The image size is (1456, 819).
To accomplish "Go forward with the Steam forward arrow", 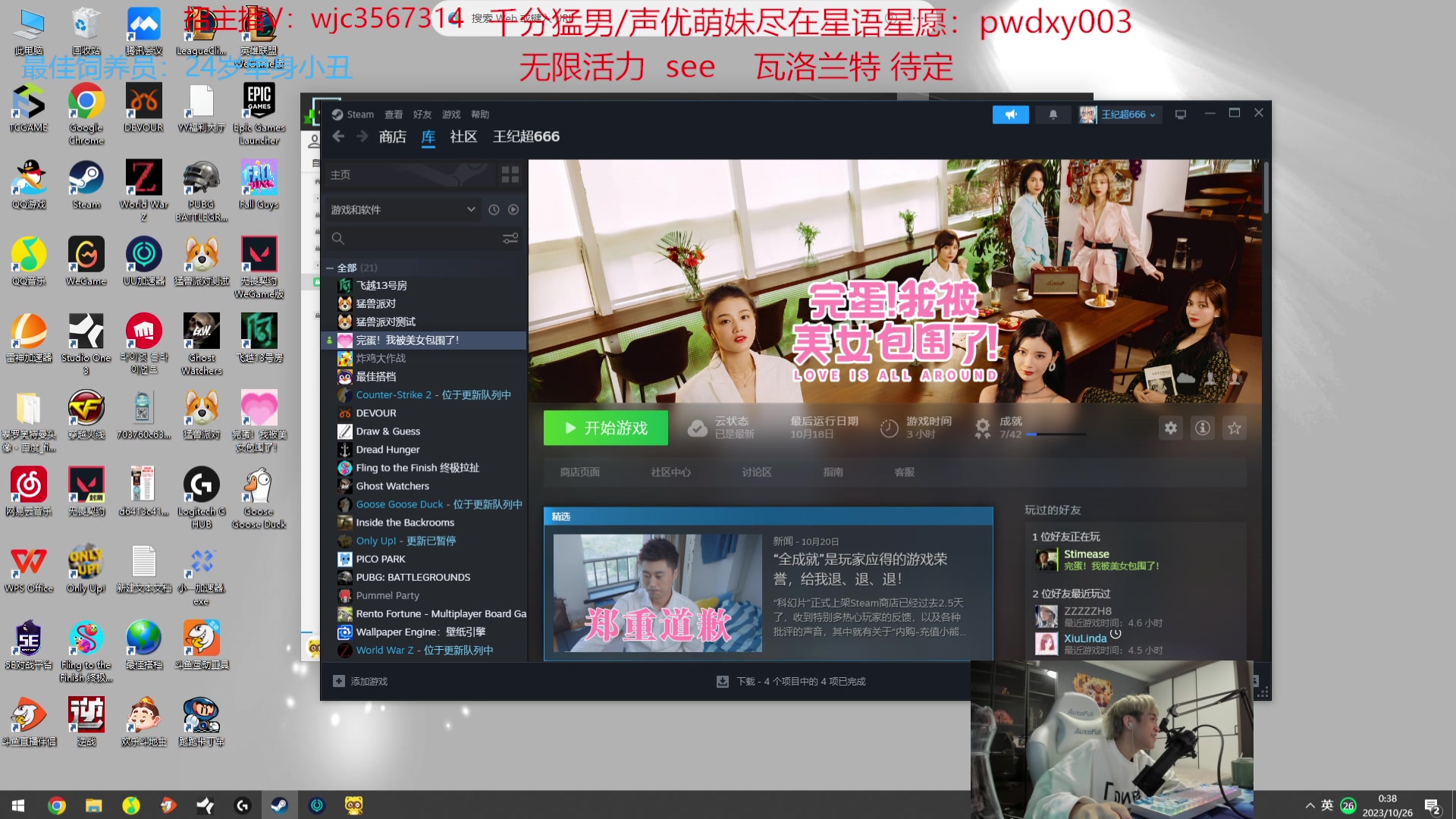I will coord(362,136).
